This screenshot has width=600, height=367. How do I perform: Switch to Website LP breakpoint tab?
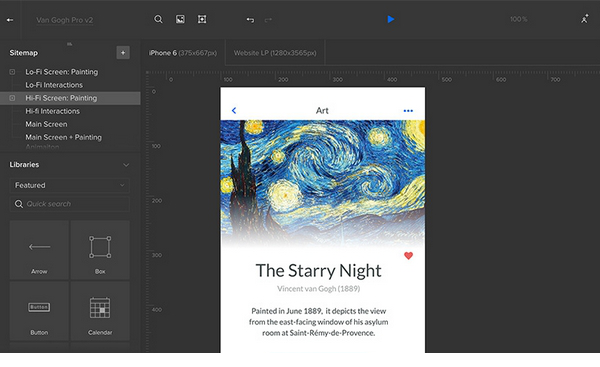[275, 53]
